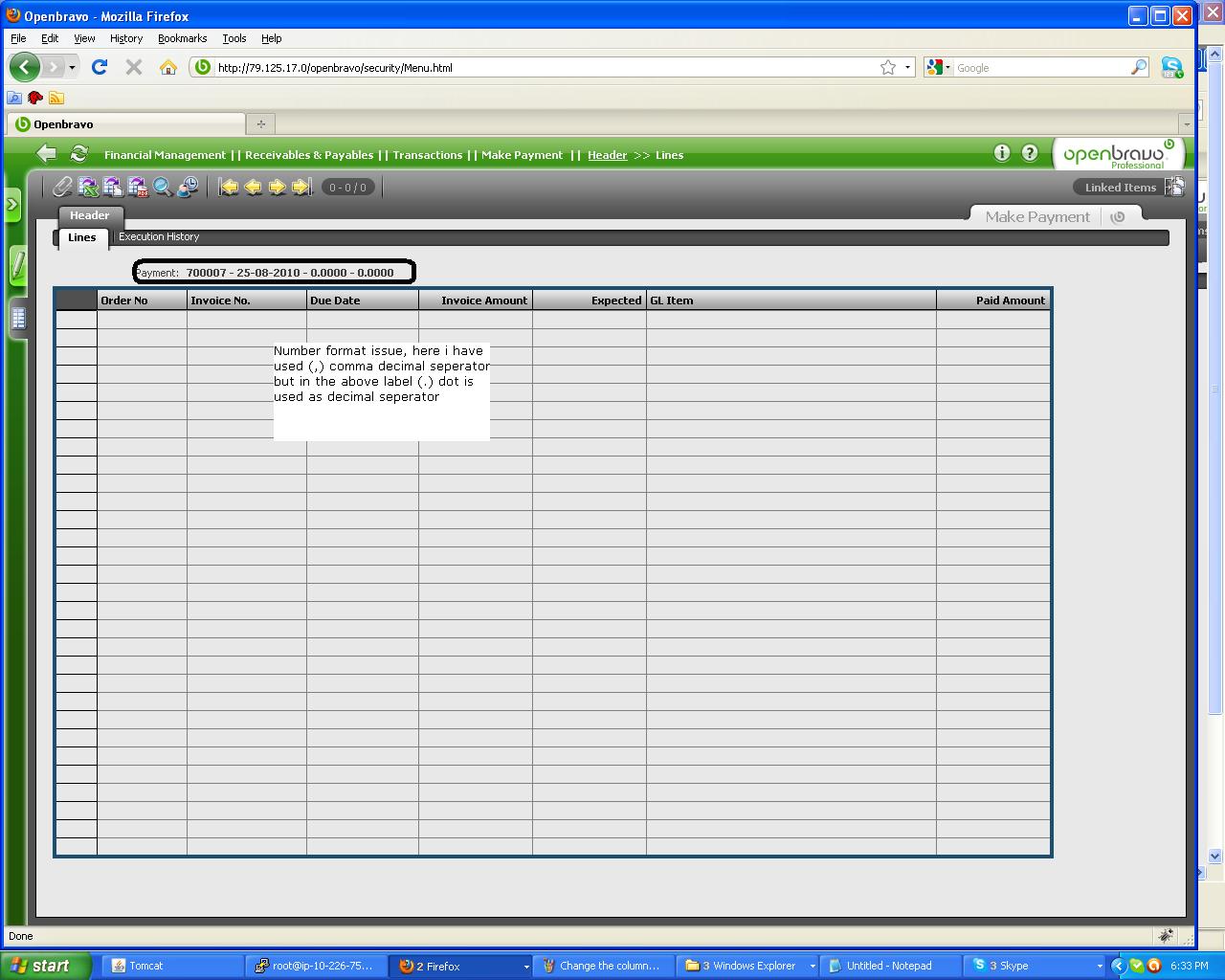The image size is (1225, 980).
Task: Open the Windows Start menu
Action: pyautogui.click(x=46, y=966)
